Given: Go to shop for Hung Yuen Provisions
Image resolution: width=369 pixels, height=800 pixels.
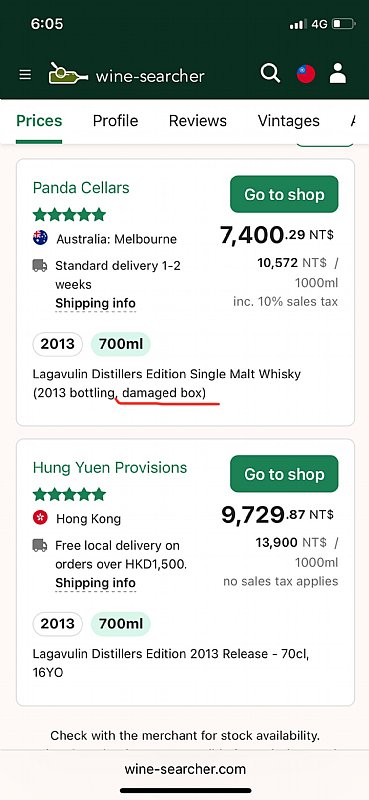Looking at the screenshot, I should tap(284, 474).
